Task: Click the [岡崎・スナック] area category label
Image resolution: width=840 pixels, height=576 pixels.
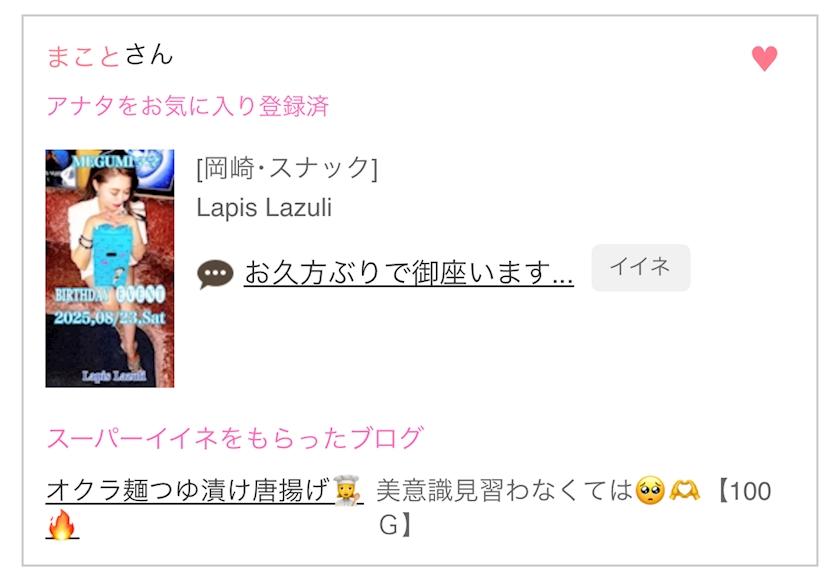Action: coord(287,169)
